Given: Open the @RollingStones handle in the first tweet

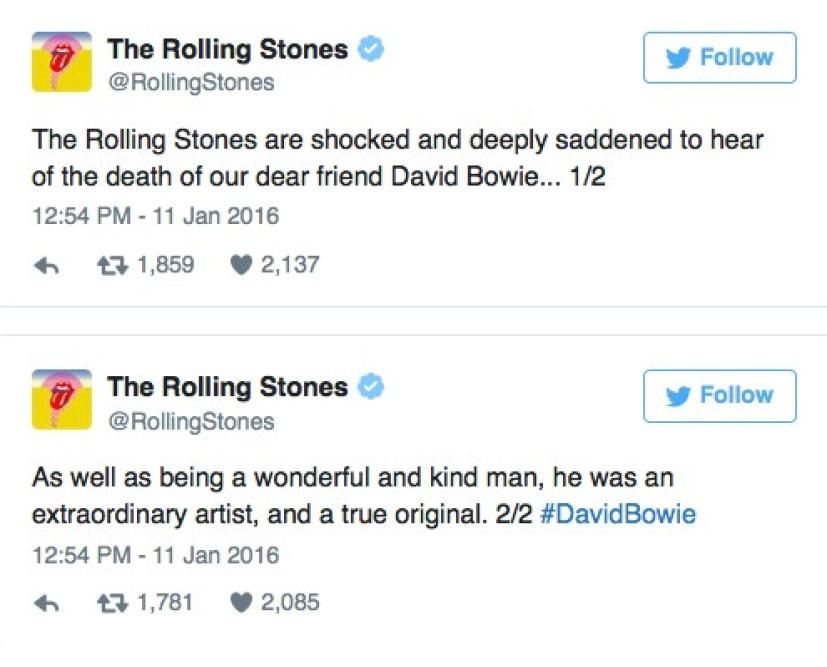Looking at the screenshot, I should pos(190,82).
